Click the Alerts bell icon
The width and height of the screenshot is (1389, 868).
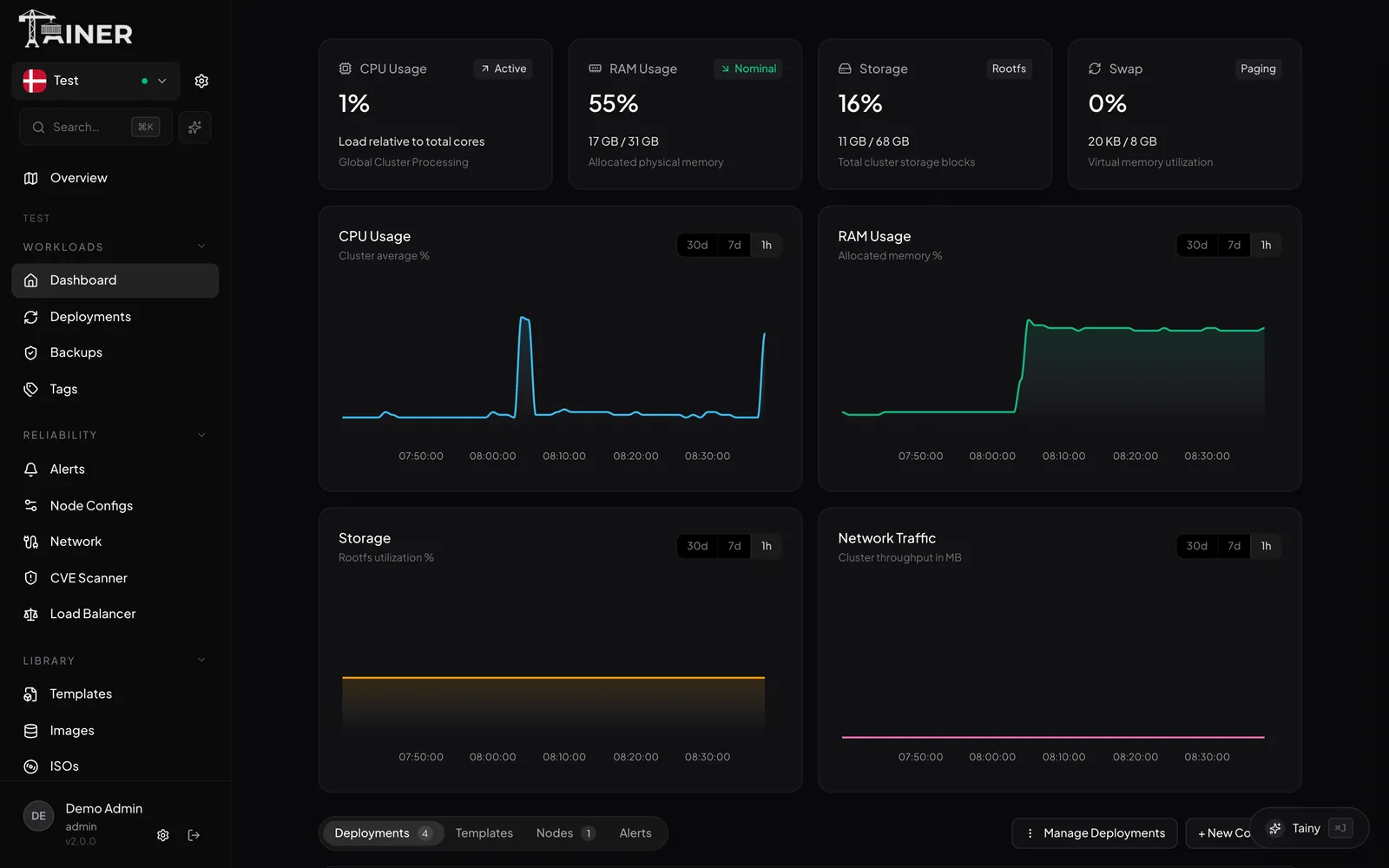click(x=31, y=470)
